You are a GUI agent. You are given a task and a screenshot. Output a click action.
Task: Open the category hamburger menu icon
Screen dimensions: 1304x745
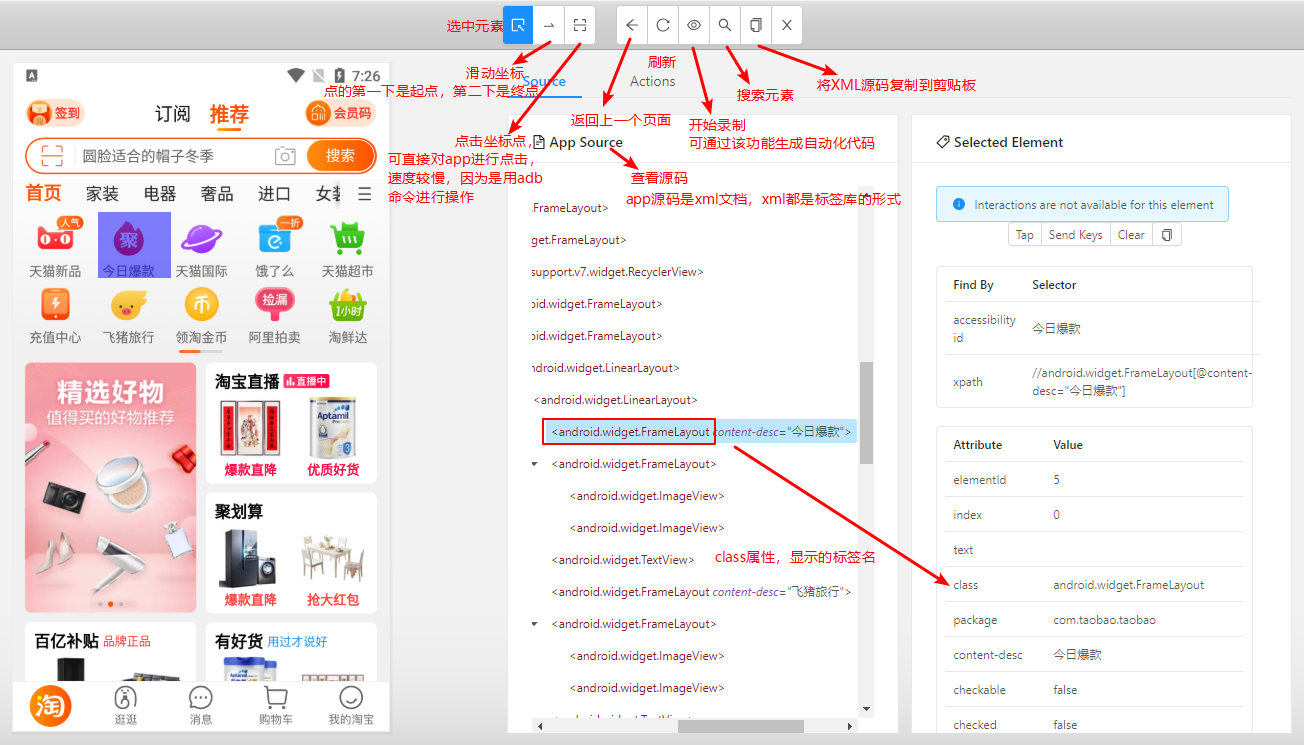tap(364, 194)
